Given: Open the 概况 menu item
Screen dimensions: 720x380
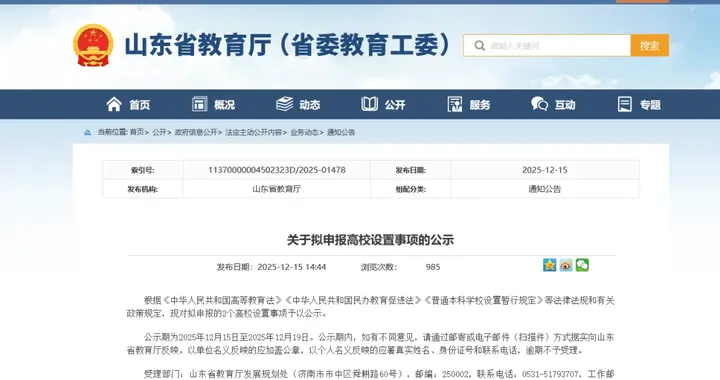Looking at the screenshot, I should point(225,105).
